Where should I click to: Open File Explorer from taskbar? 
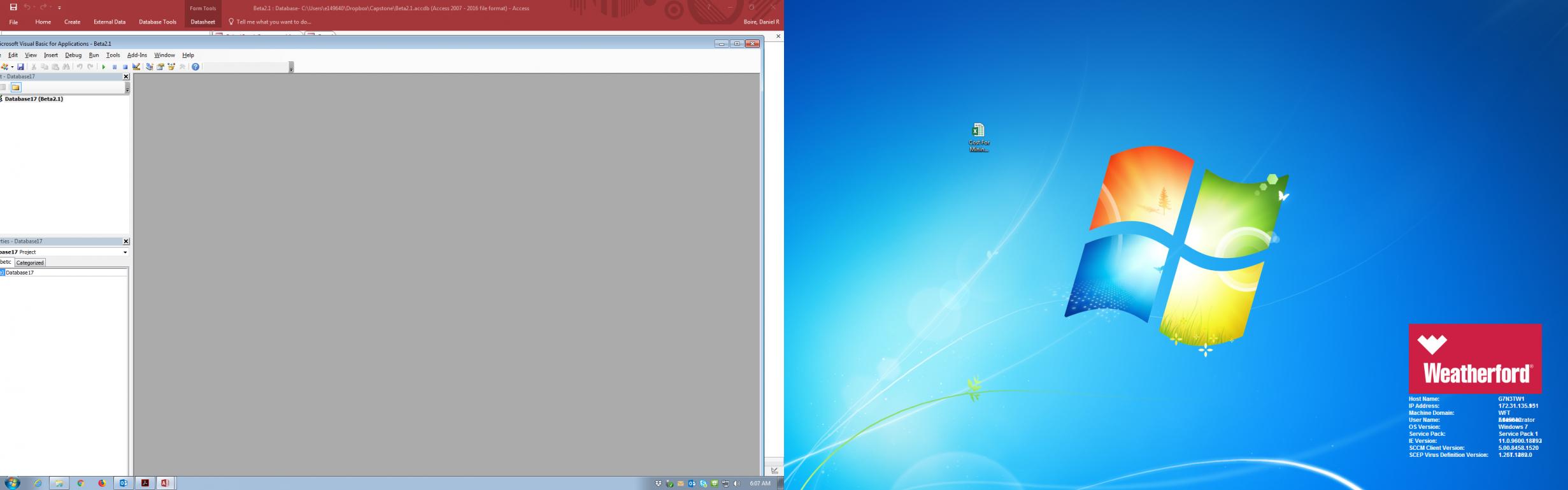tap(59, 483)
